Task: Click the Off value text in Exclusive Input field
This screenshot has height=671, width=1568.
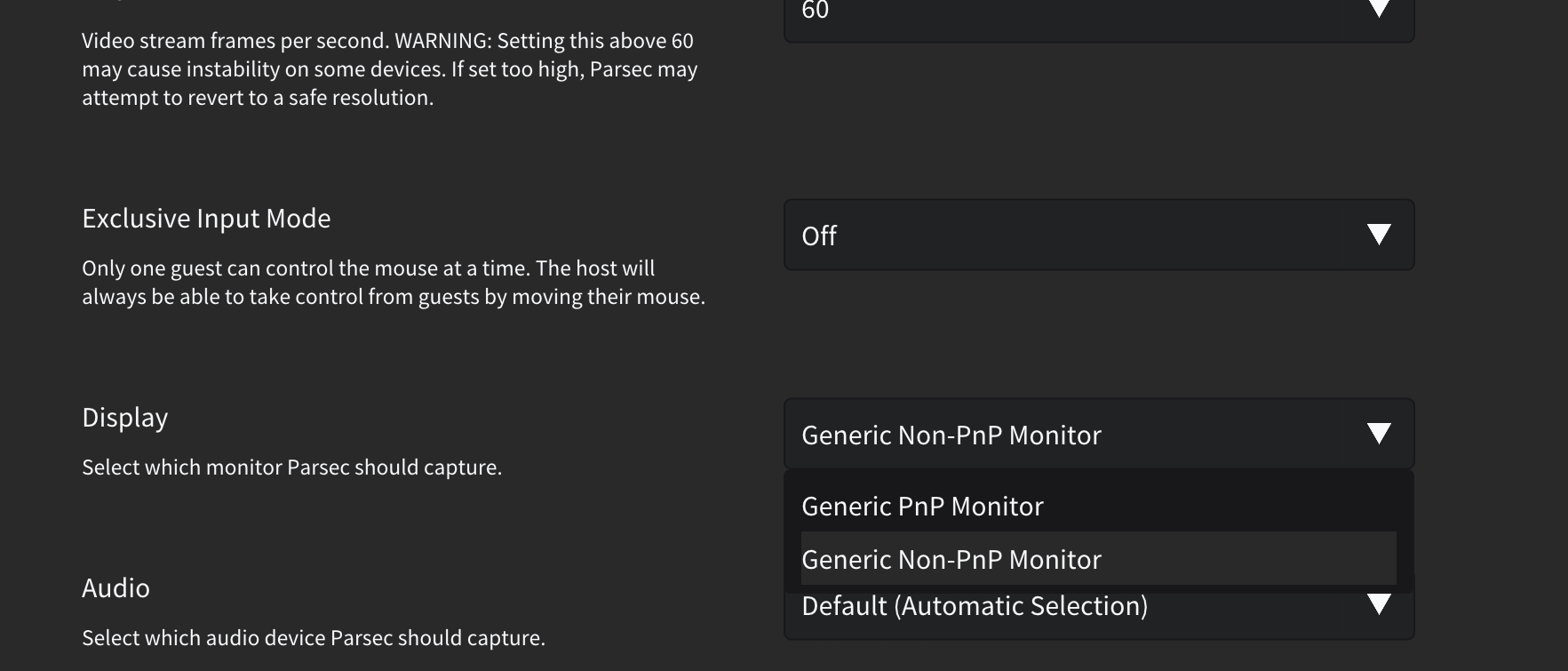Action: pyautogui.click(x=819, y=236)
